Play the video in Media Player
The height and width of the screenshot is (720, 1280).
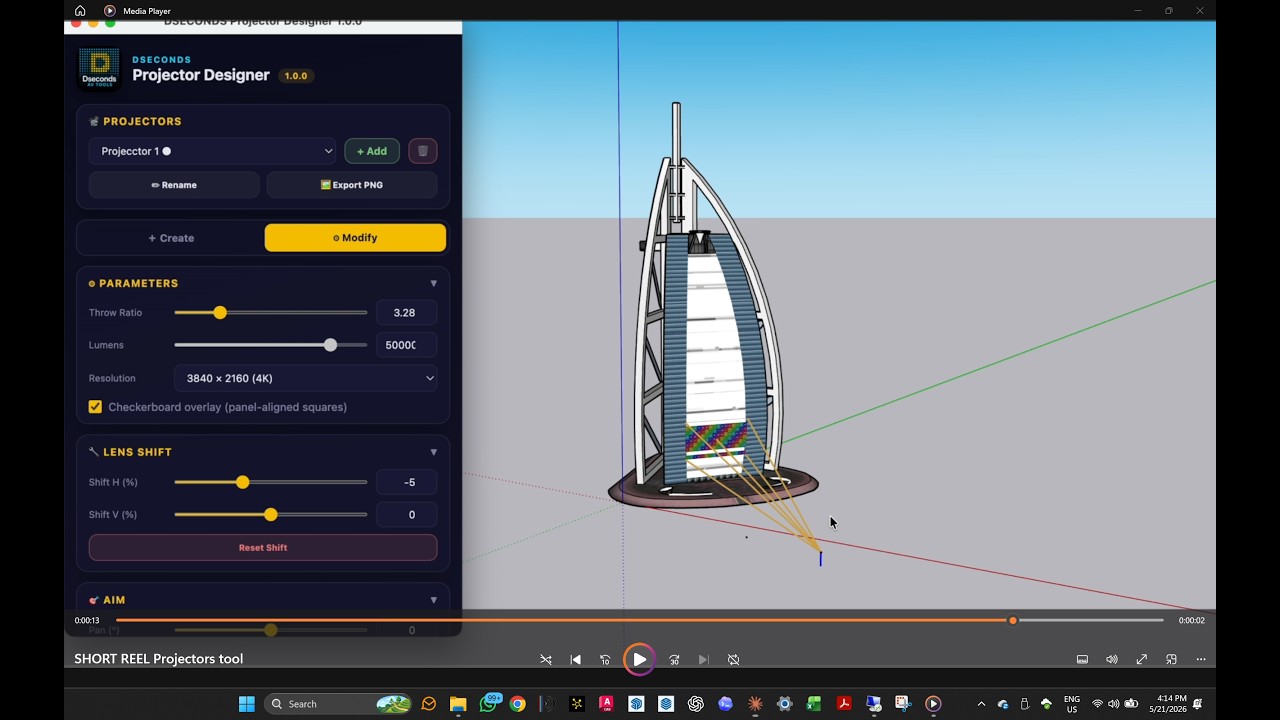[640, 660]
